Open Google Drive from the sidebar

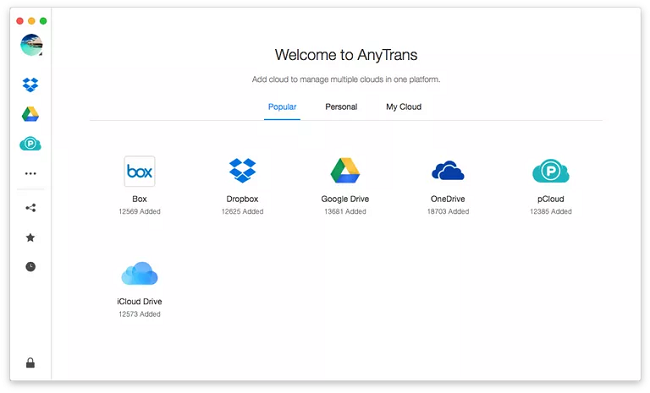(30, 114)
